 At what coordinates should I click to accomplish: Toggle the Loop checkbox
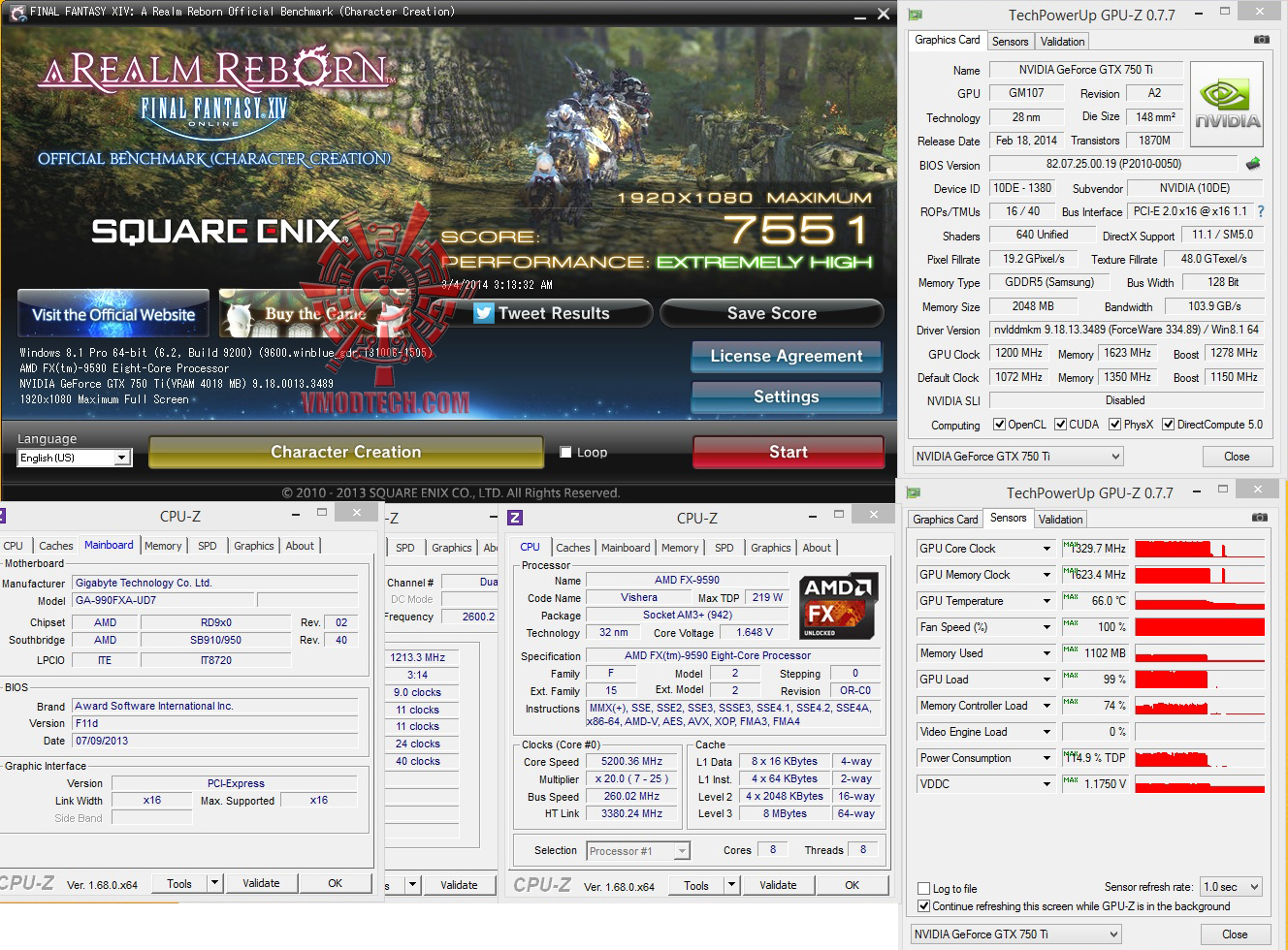565,452
